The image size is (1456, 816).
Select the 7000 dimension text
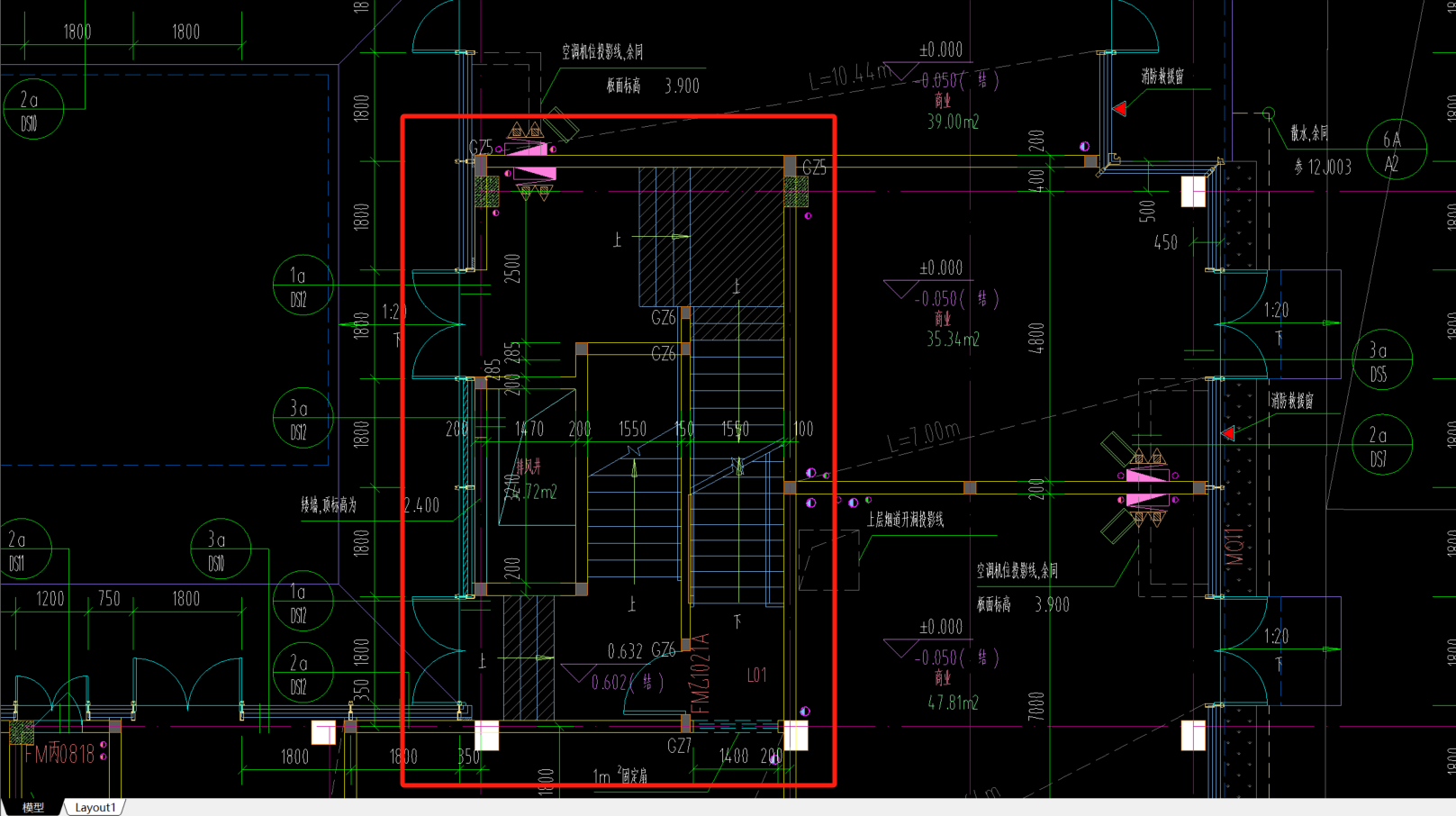tap(1036, 706)
